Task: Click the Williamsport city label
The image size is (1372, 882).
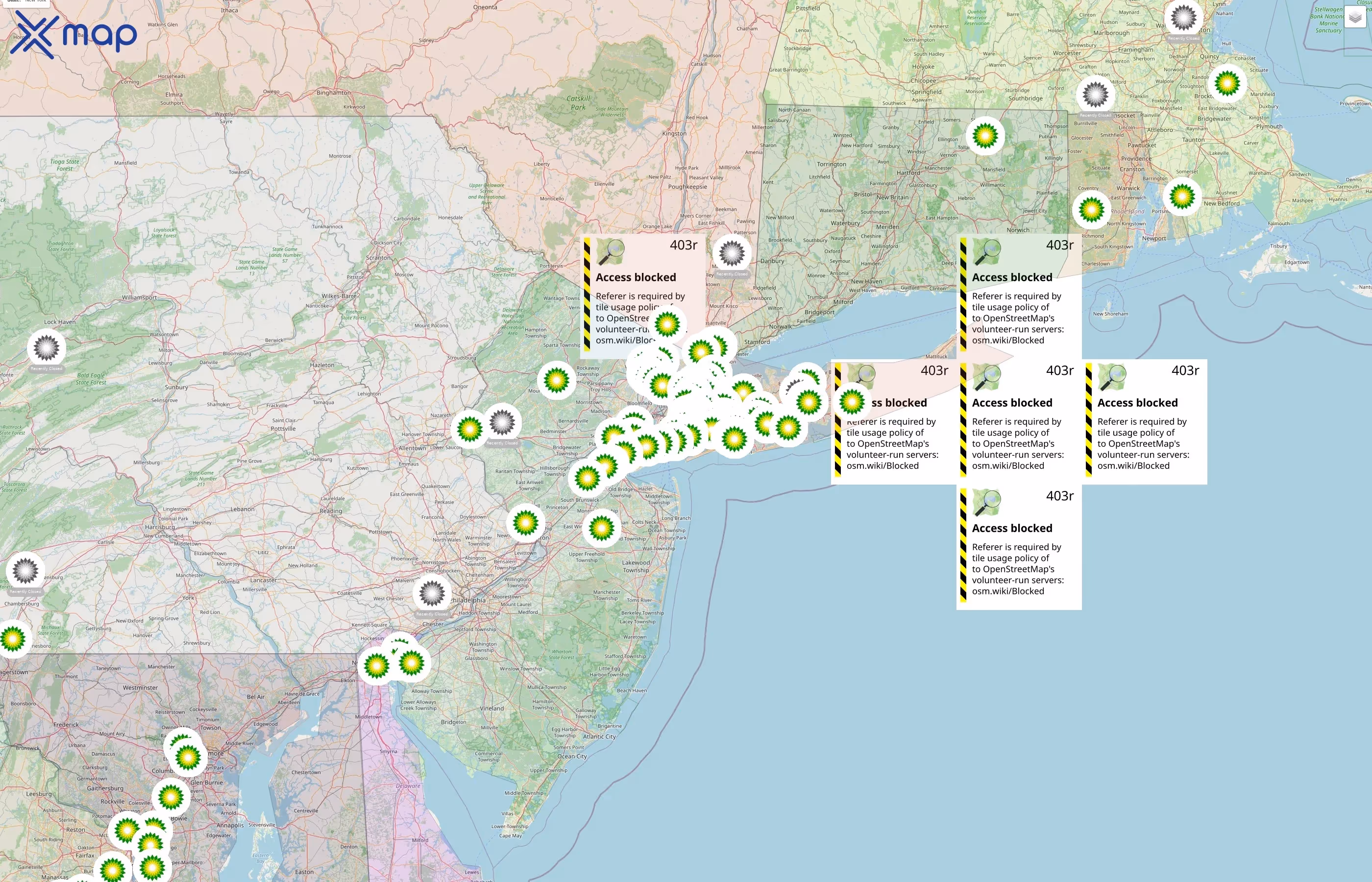Action: tap(139, 298)
